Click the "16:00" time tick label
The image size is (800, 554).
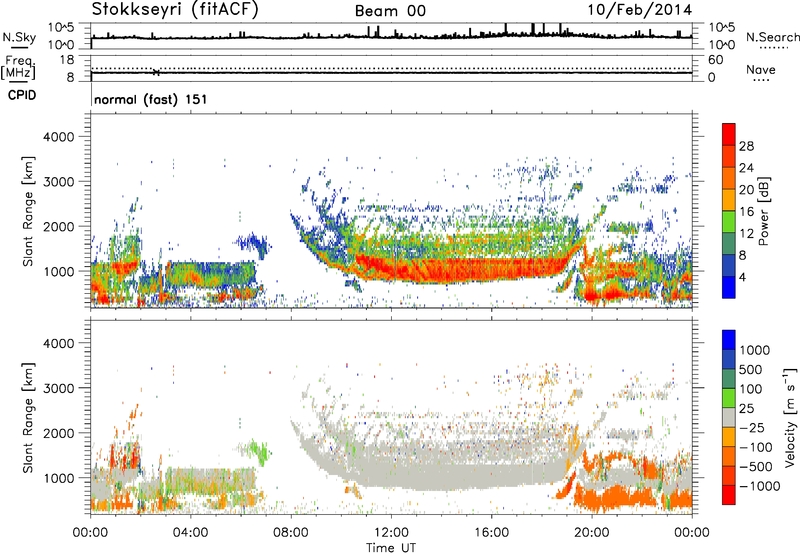491,533
